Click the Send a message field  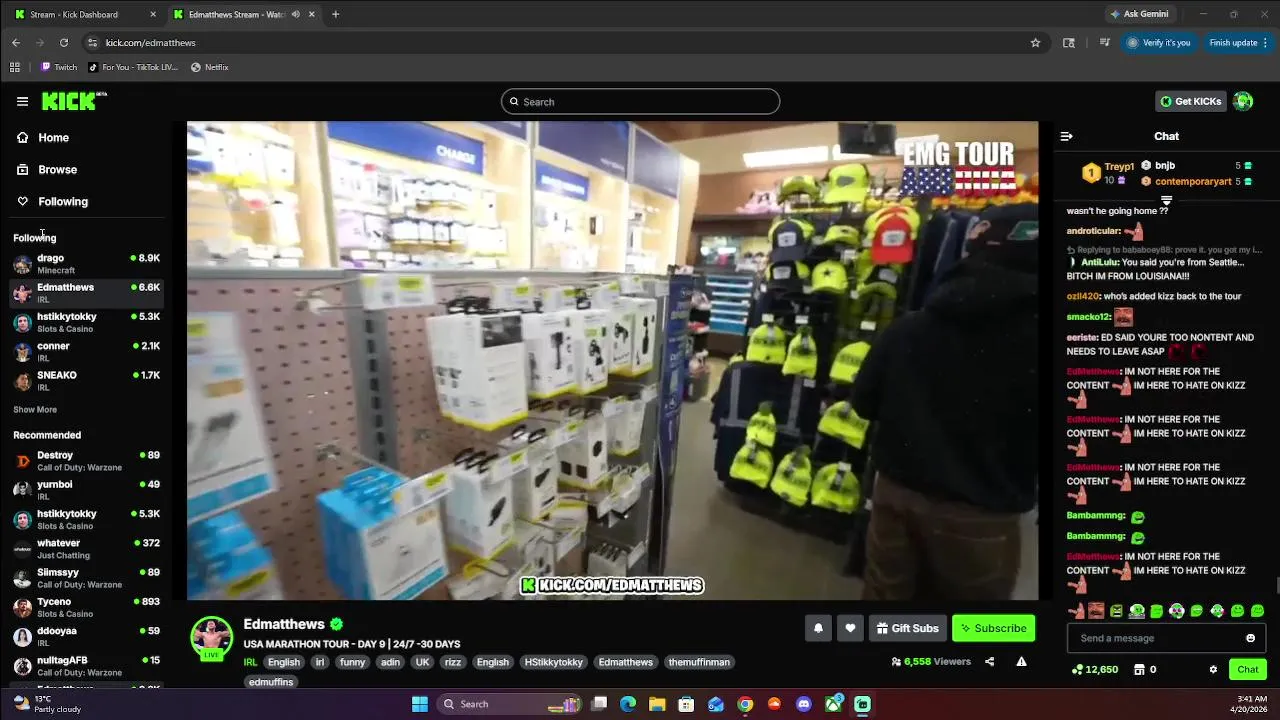1157,638
